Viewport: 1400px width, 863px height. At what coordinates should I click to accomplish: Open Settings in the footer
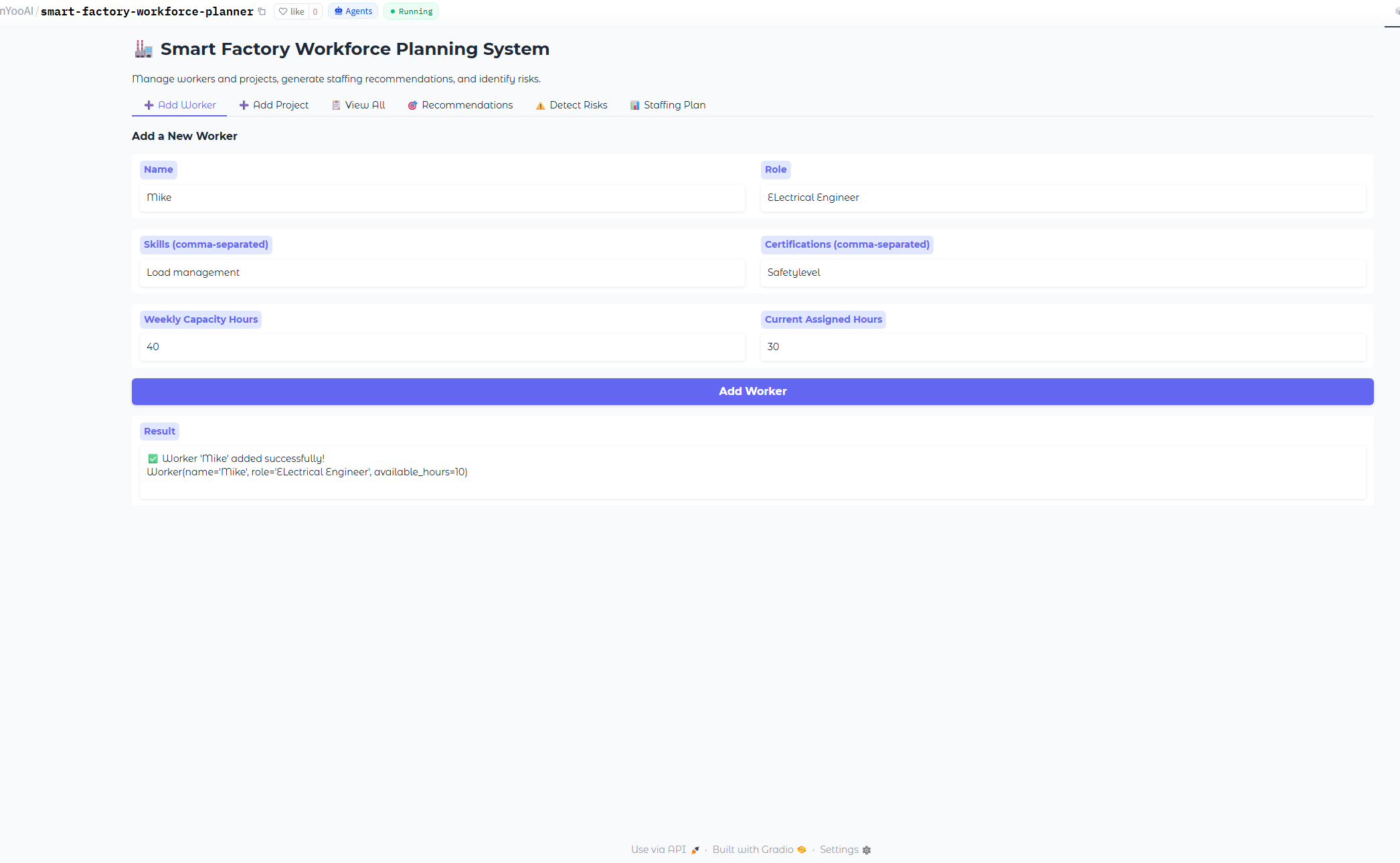[x=845, y=850]
